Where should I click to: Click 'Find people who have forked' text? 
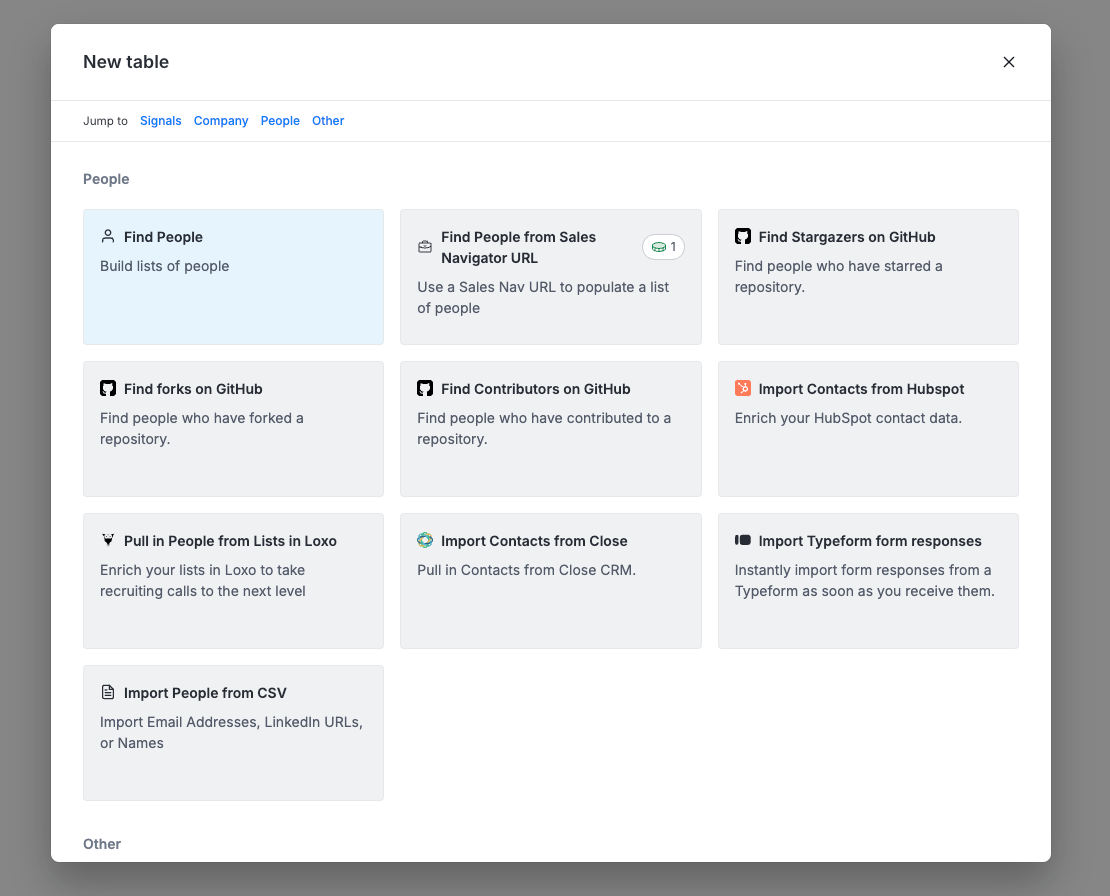pyautogui.click(x=202, y=428)
